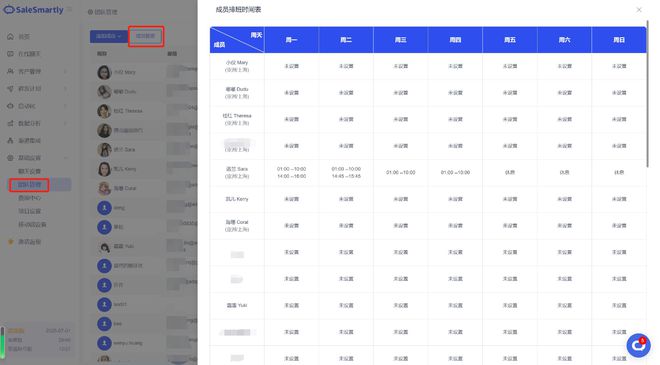Open the automation robot icon
The image size is (660, 365).
pyautogui.click(x=11, y=106)
